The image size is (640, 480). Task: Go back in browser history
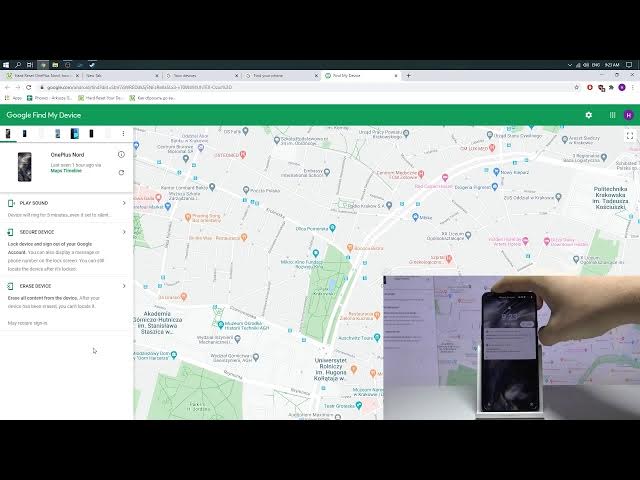tap(7, 87)
